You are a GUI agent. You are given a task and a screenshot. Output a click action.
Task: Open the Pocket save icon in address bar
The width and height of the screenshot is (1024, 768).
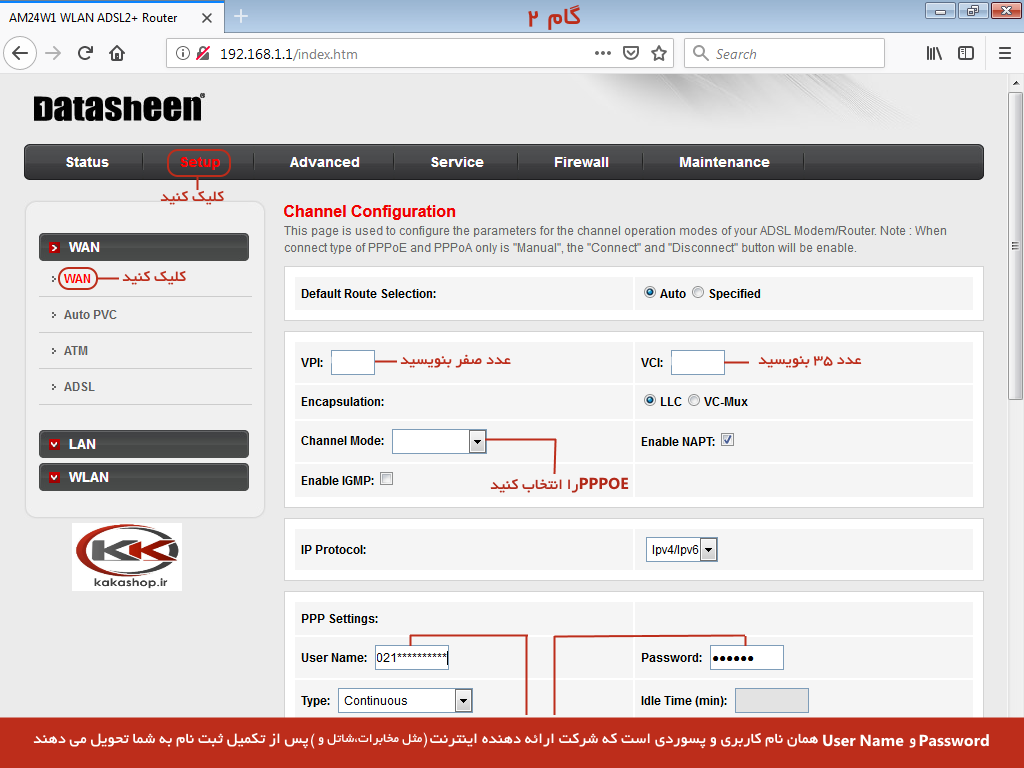(x=631, y=53)
